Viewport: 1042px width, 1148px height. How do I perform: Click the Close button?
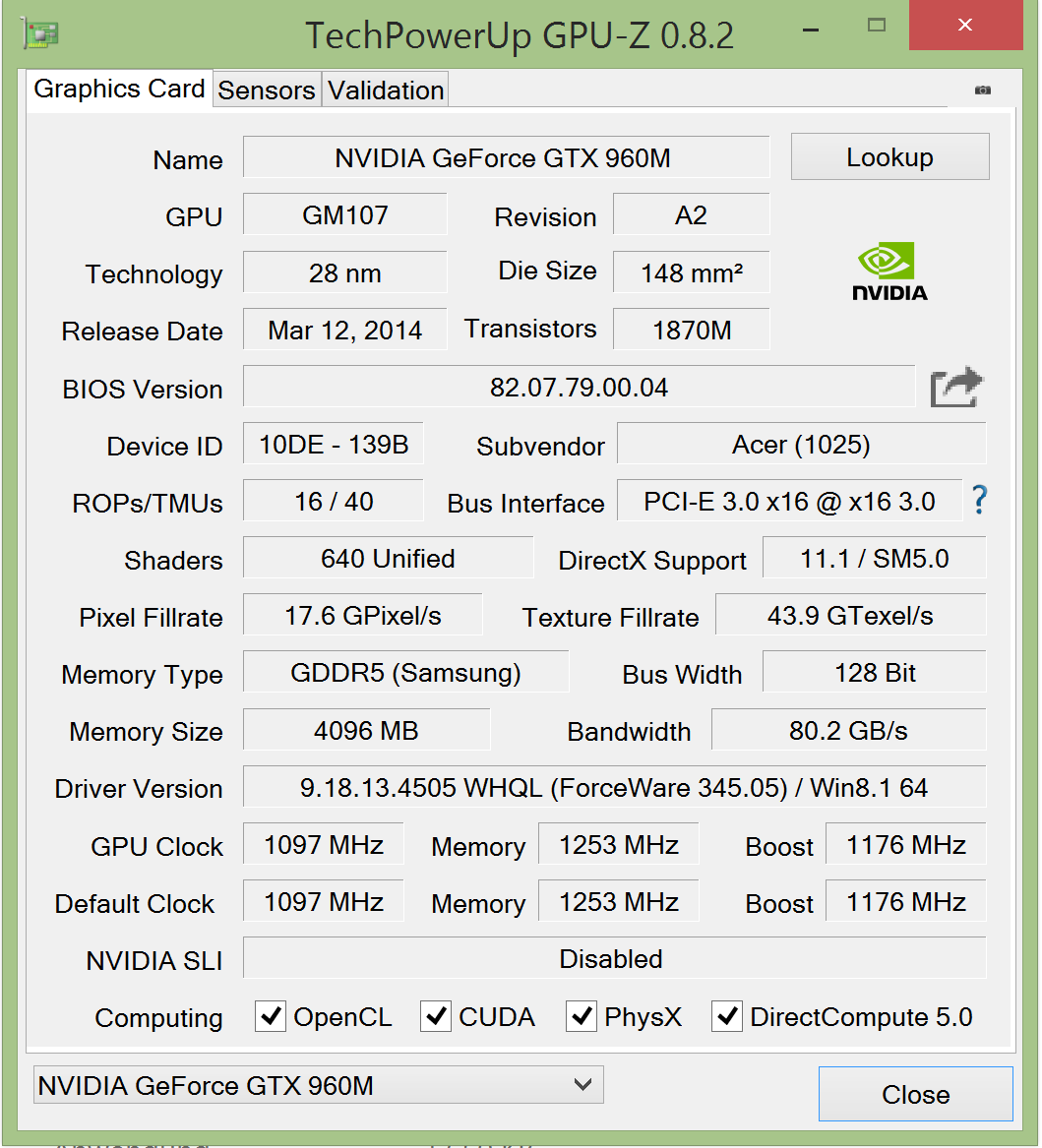[915, 1094]
